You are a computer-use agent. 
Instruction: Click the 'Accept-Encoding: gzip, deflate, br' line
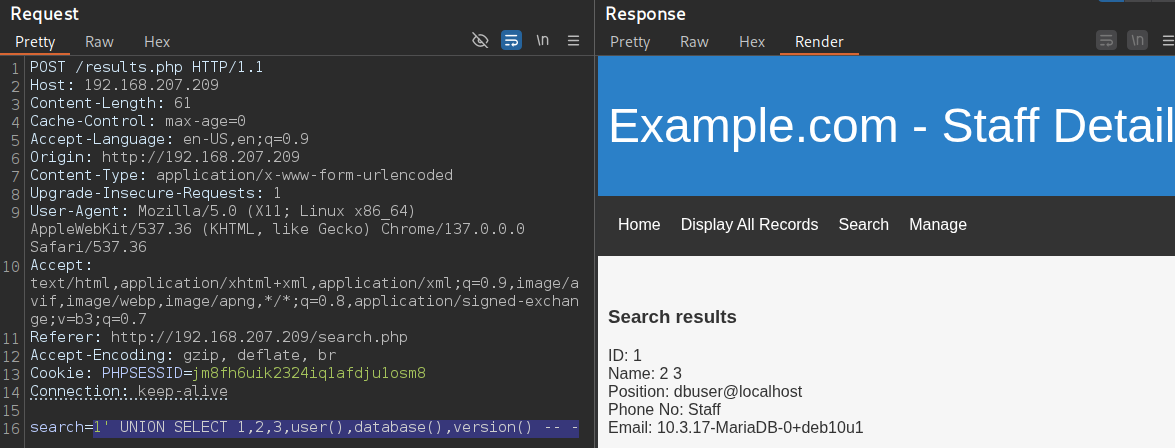pos(183,355)
